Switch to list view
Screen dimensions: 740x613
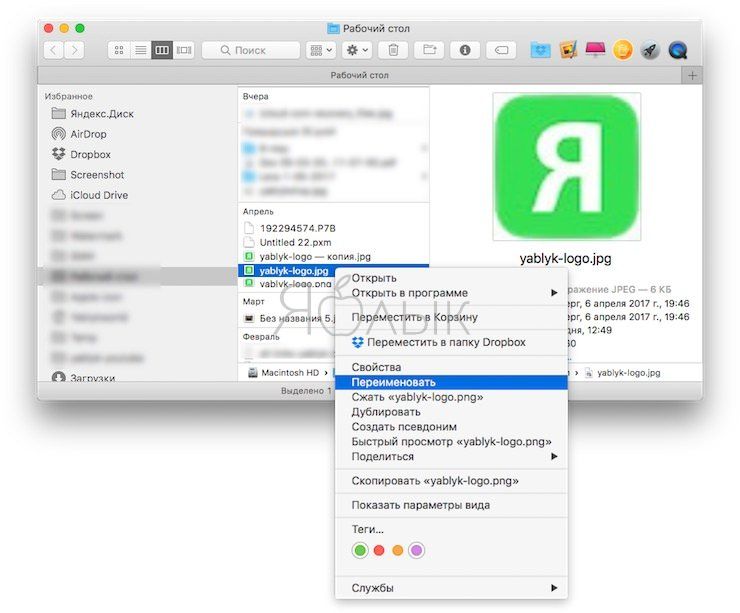[141, 50]
